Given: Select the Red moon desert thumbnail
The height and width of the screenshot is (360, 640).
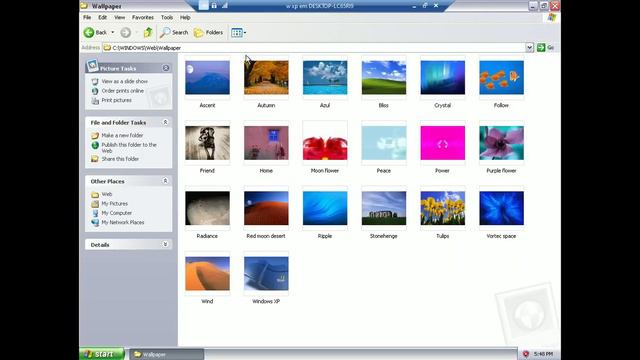Looking at the screenshot, I should point(266,208).
